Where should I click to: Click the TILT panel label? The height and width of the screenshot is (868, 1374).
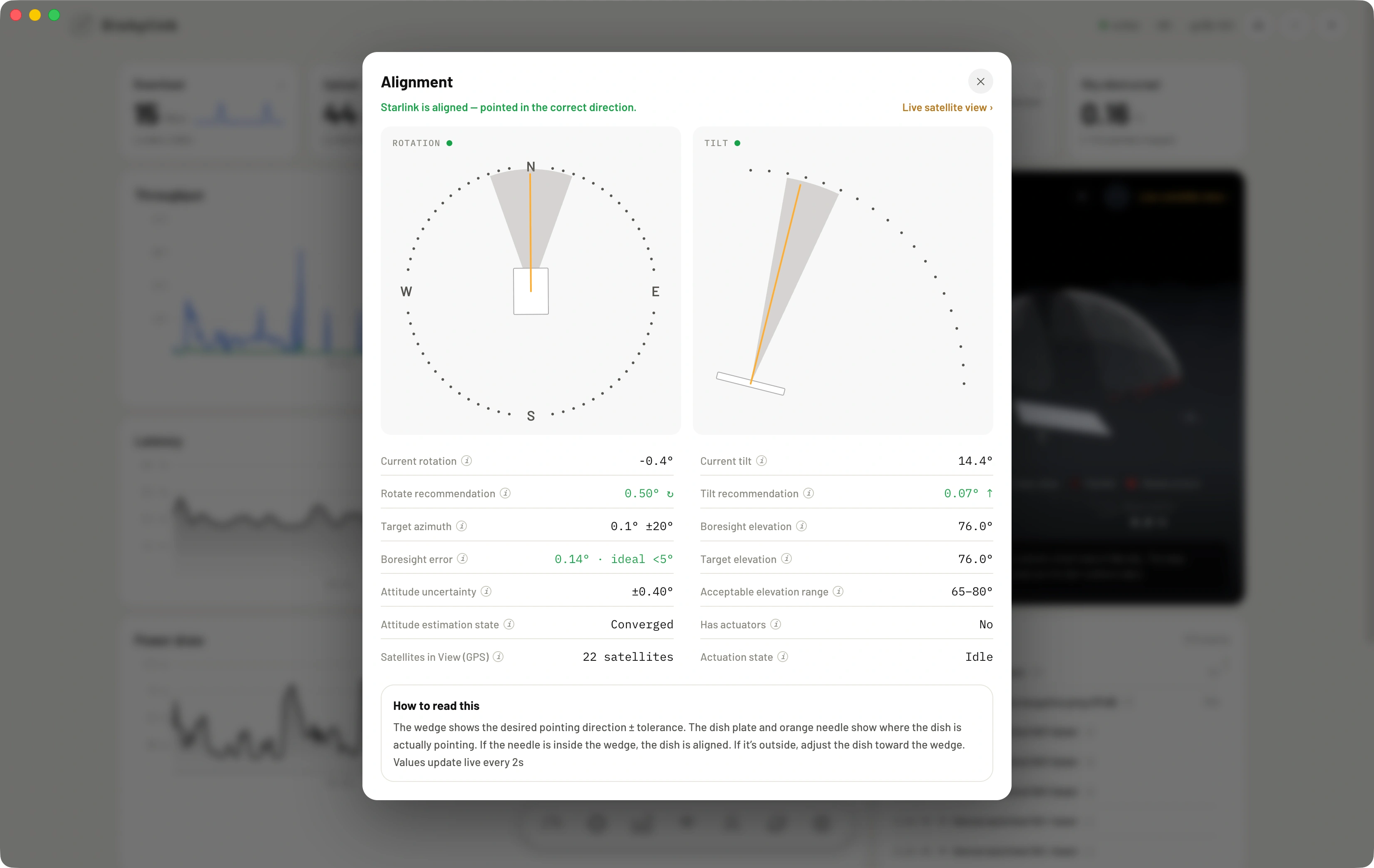[716, 143]
